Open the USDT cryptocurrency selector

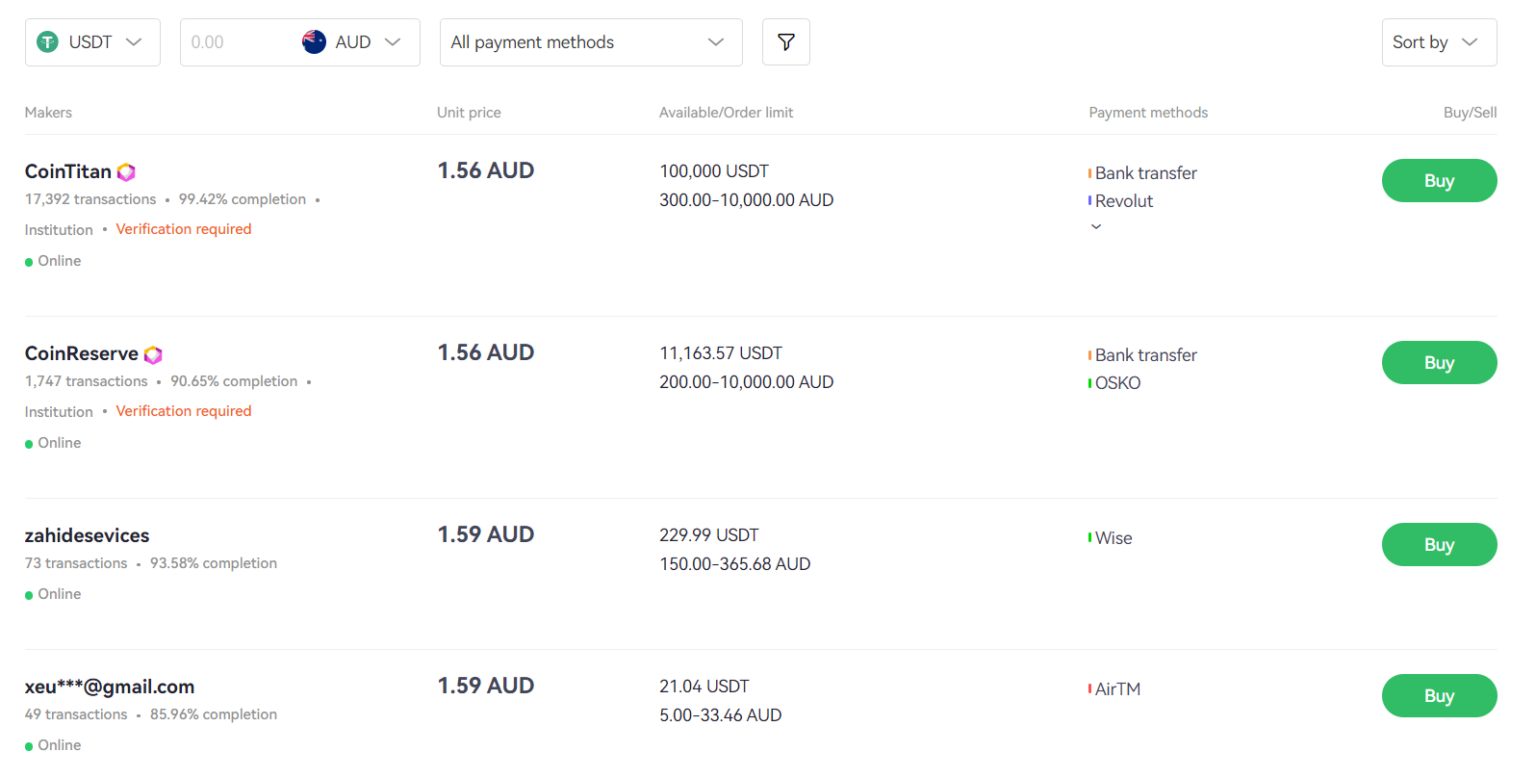click(x=92, y=42)
